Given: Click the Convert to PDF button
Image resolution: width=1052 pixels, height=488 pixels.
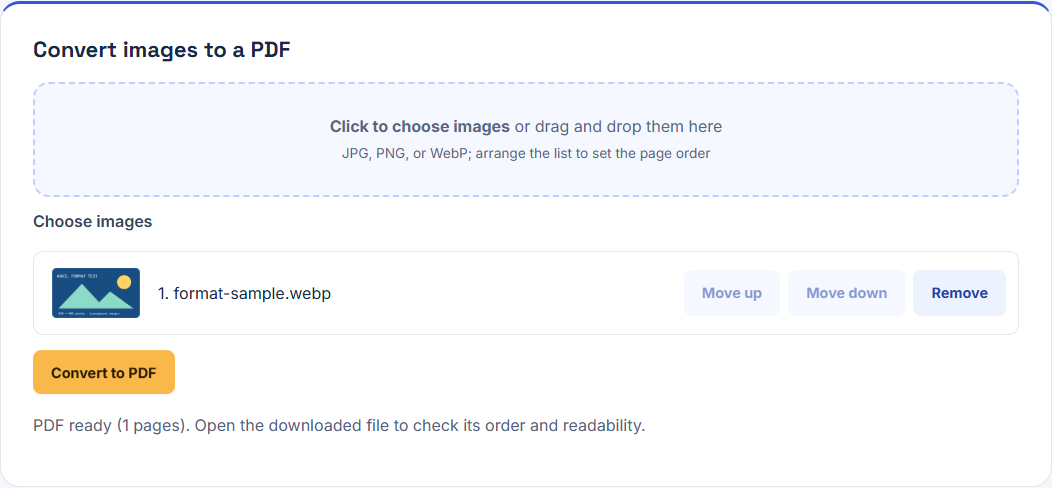Looking at the screenshot, I should tap(104, 373).
